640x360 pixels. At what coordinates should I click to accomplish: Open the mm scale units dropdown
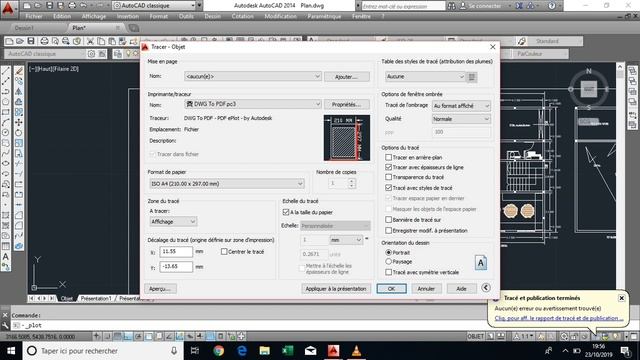pos(346,240)
